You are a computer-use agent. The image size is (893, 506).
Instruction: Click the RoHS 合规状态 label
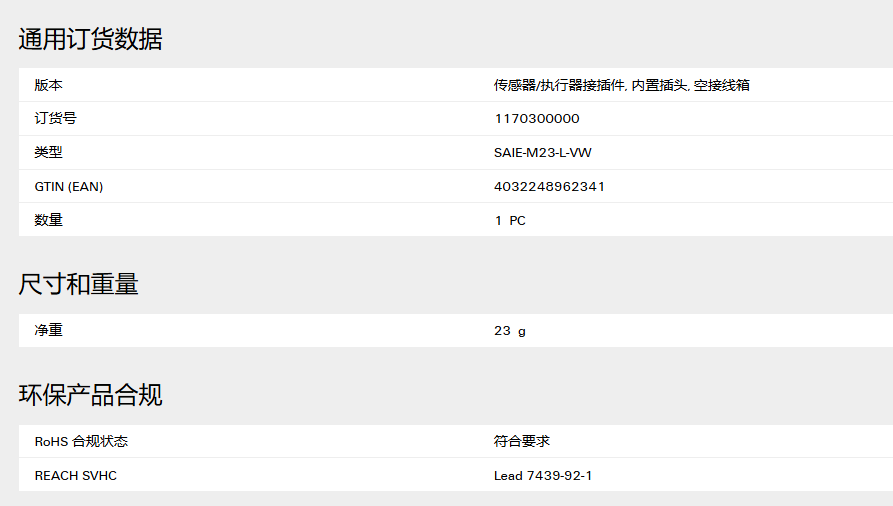coord(81,442)
